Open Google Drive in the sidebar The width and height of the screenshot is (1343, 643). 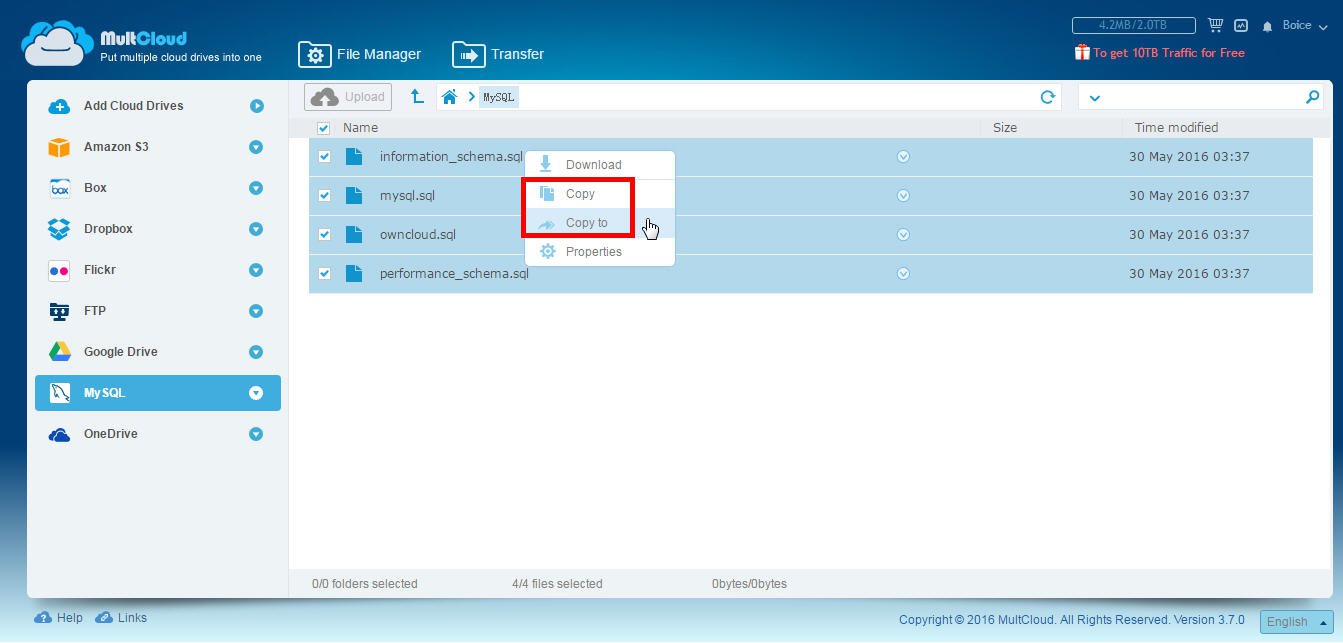120,352
